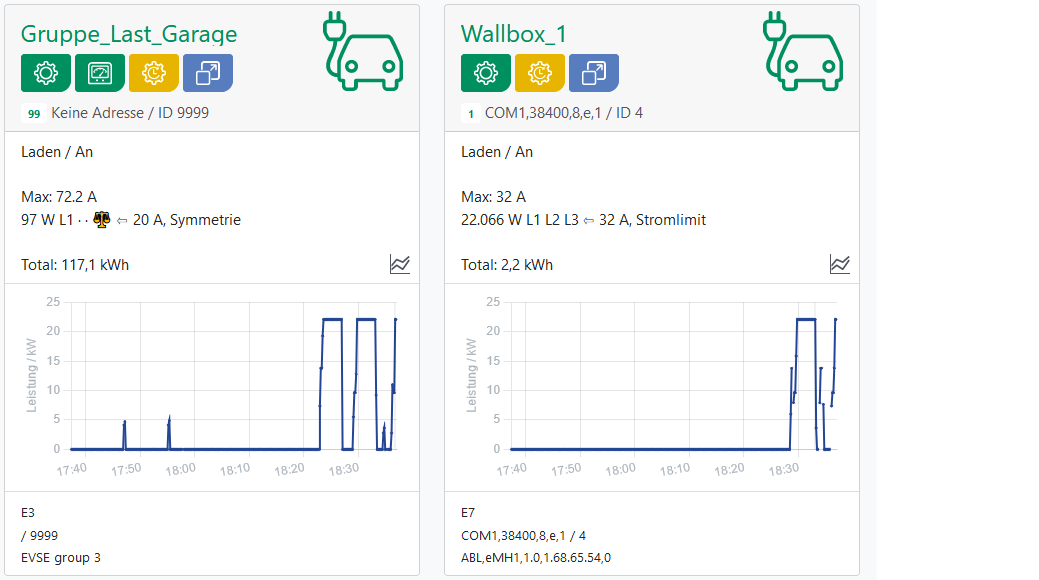Click the 'ABL,eMH1,1.0,1.68.65.54,0' device text
The image size is (1039, 580).
tap(536, 557)
